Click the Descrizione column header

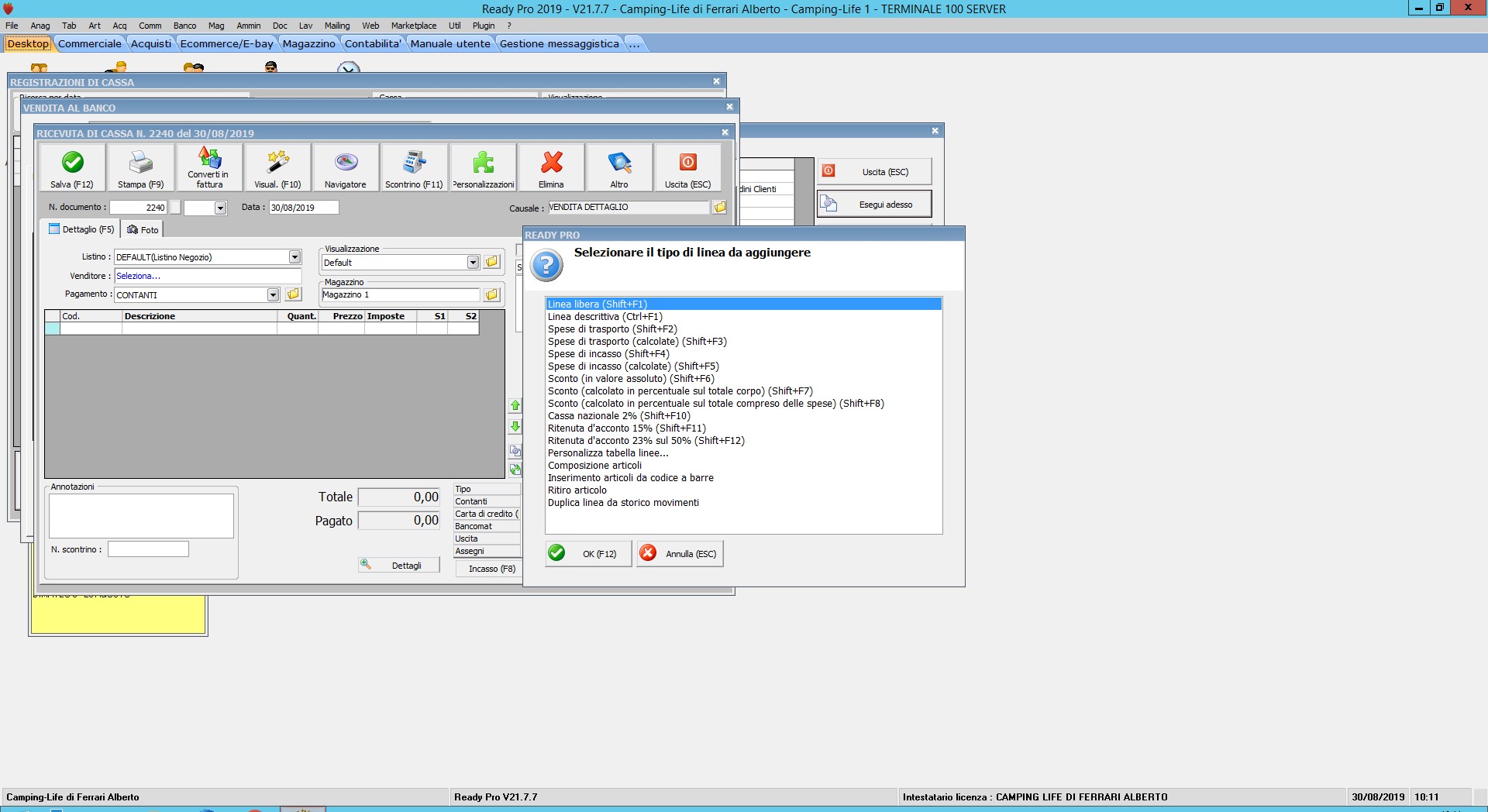(x=199, y=316)
